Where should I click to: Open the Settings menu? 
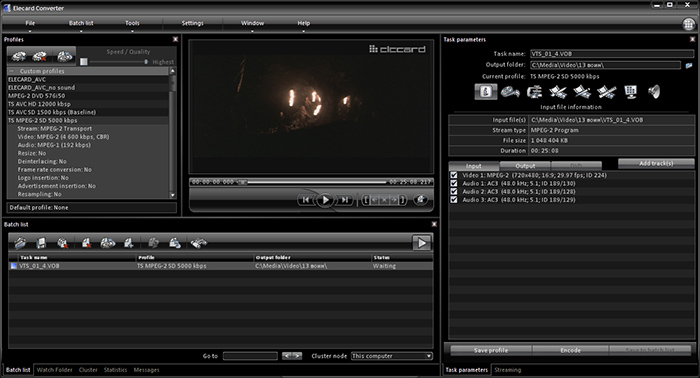(192, 23)
